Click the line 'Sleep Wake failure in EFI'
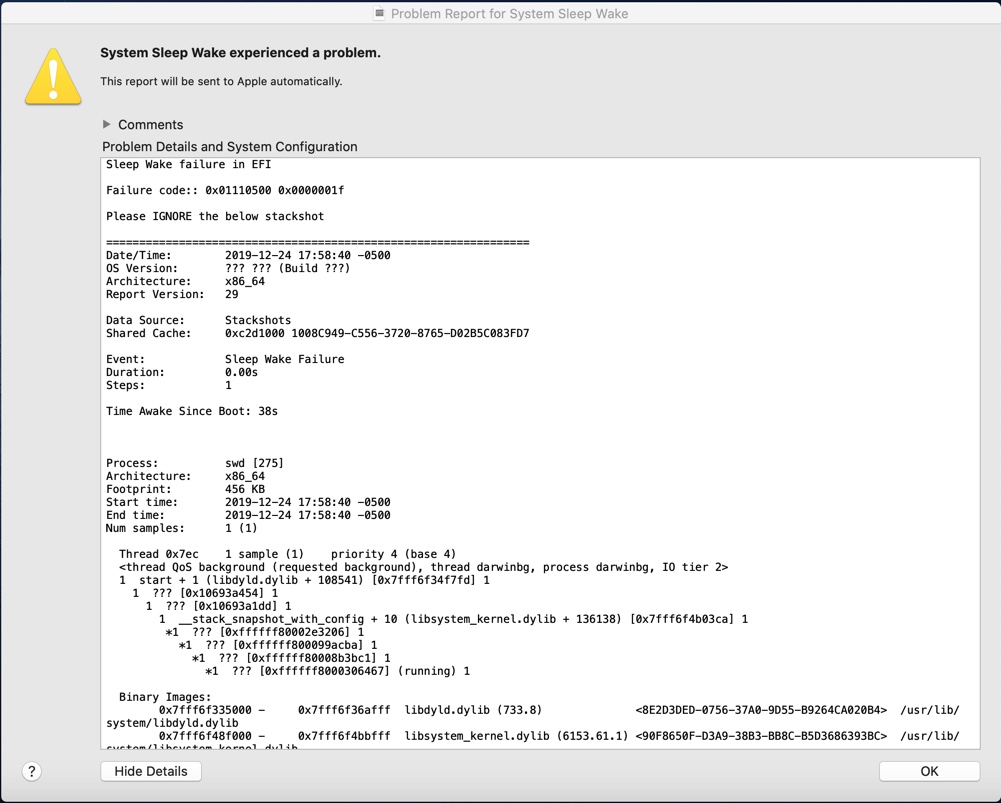This screenshot has width=1001, height=803. (188, 165)
